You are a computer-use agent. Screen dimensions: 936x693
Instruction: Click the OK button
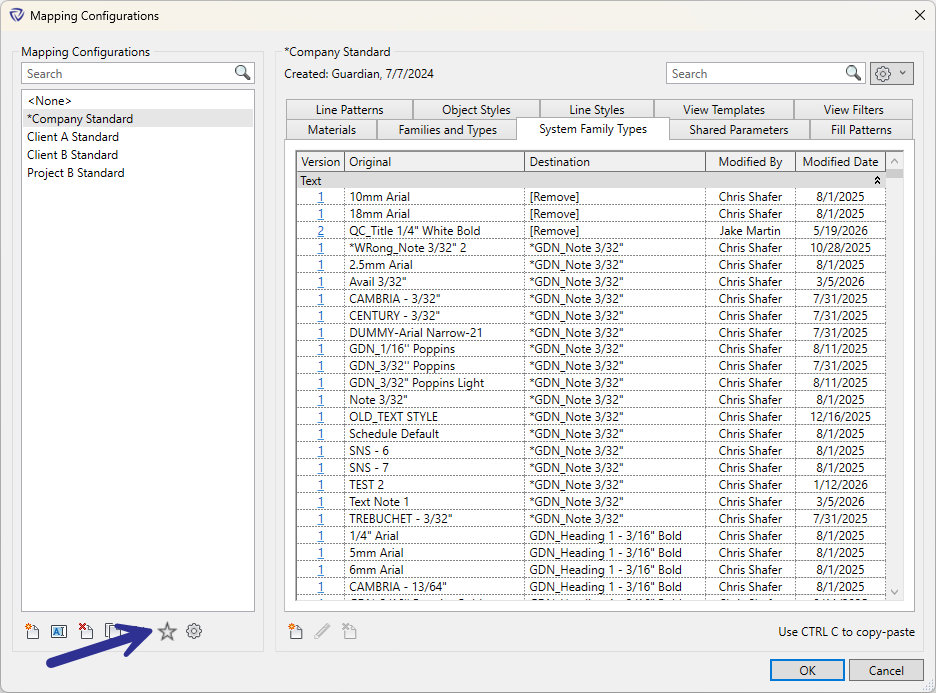(807, 670)
